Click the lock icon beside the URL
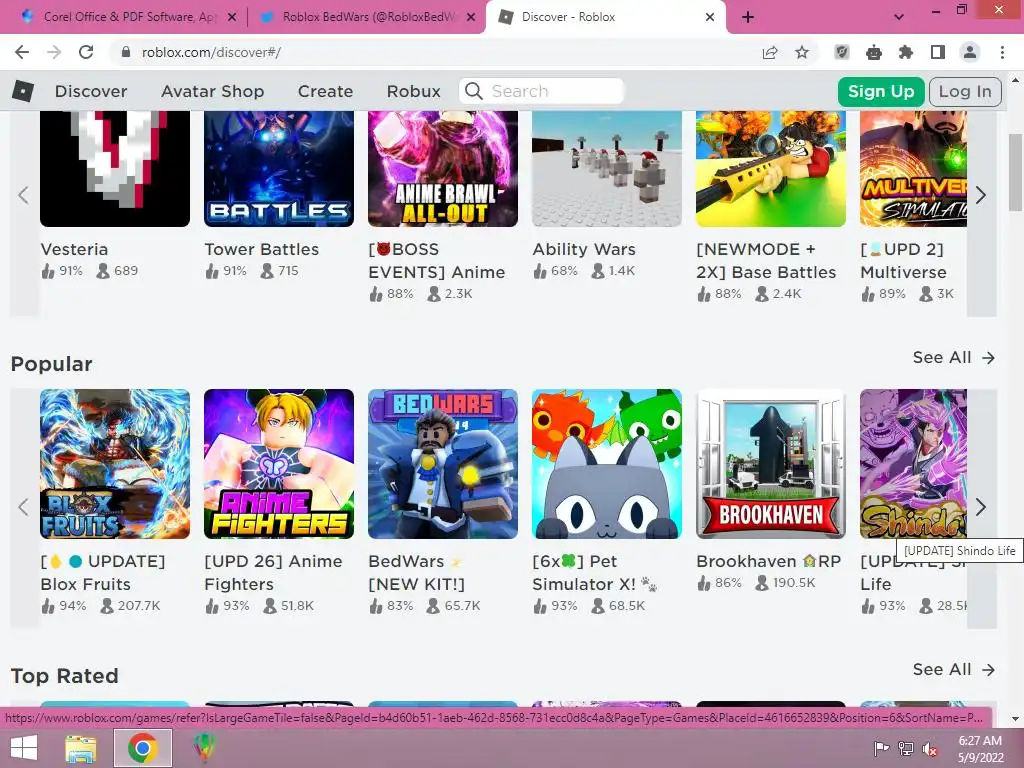This screenshot has width=1024, height=768. click(126, 52)
